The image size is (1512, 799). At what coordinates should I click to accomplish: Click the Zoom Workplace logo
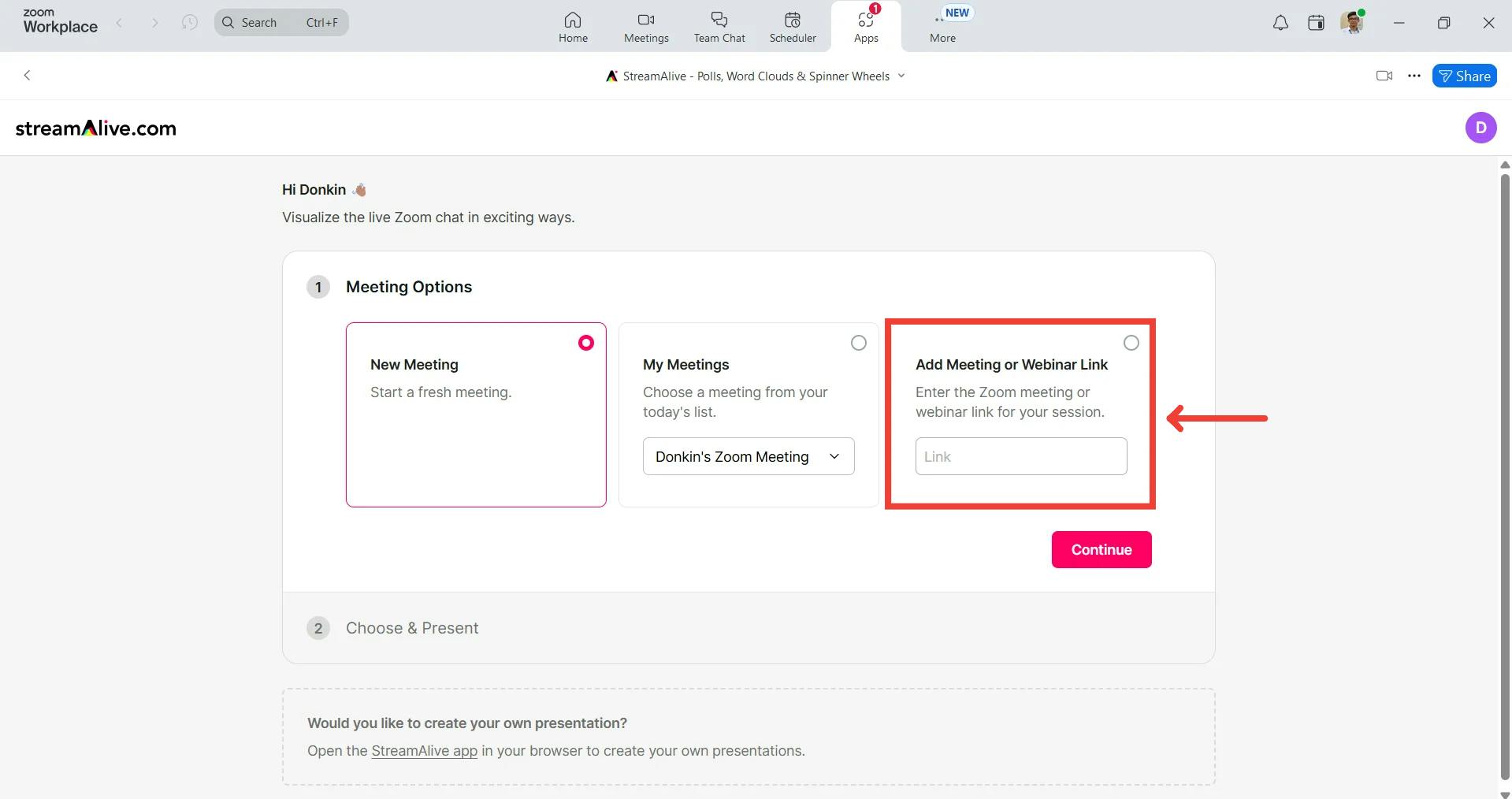coord(60,21)
